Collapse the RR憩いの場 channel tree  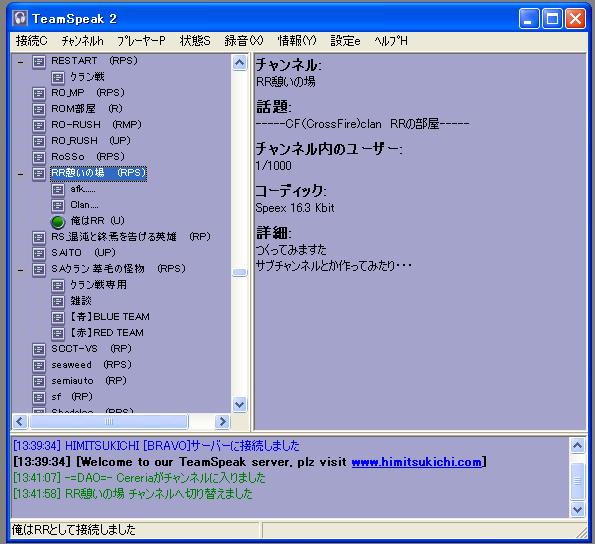[20, 174]
